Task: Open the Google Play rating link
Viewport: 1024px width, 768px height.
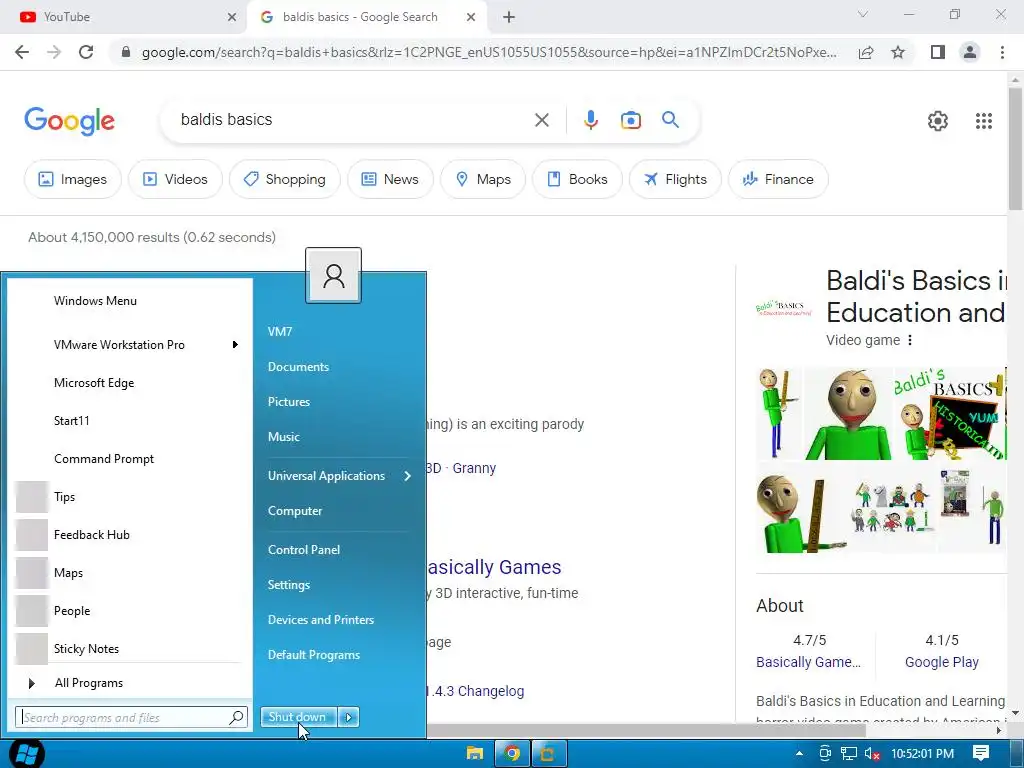Action: pos(942,662)
